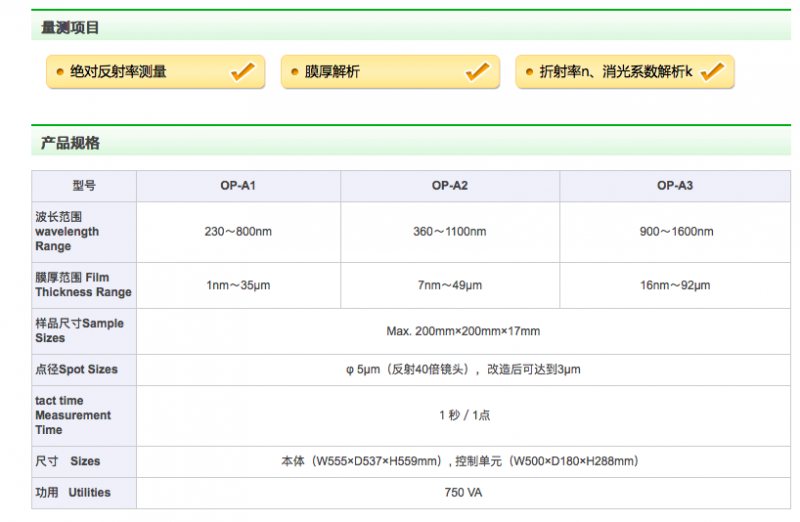Image resolution: width=800 pixels, height=522 pixels.
Task: Click the OP-A2 column header
Action: click(x=450, y=186)
